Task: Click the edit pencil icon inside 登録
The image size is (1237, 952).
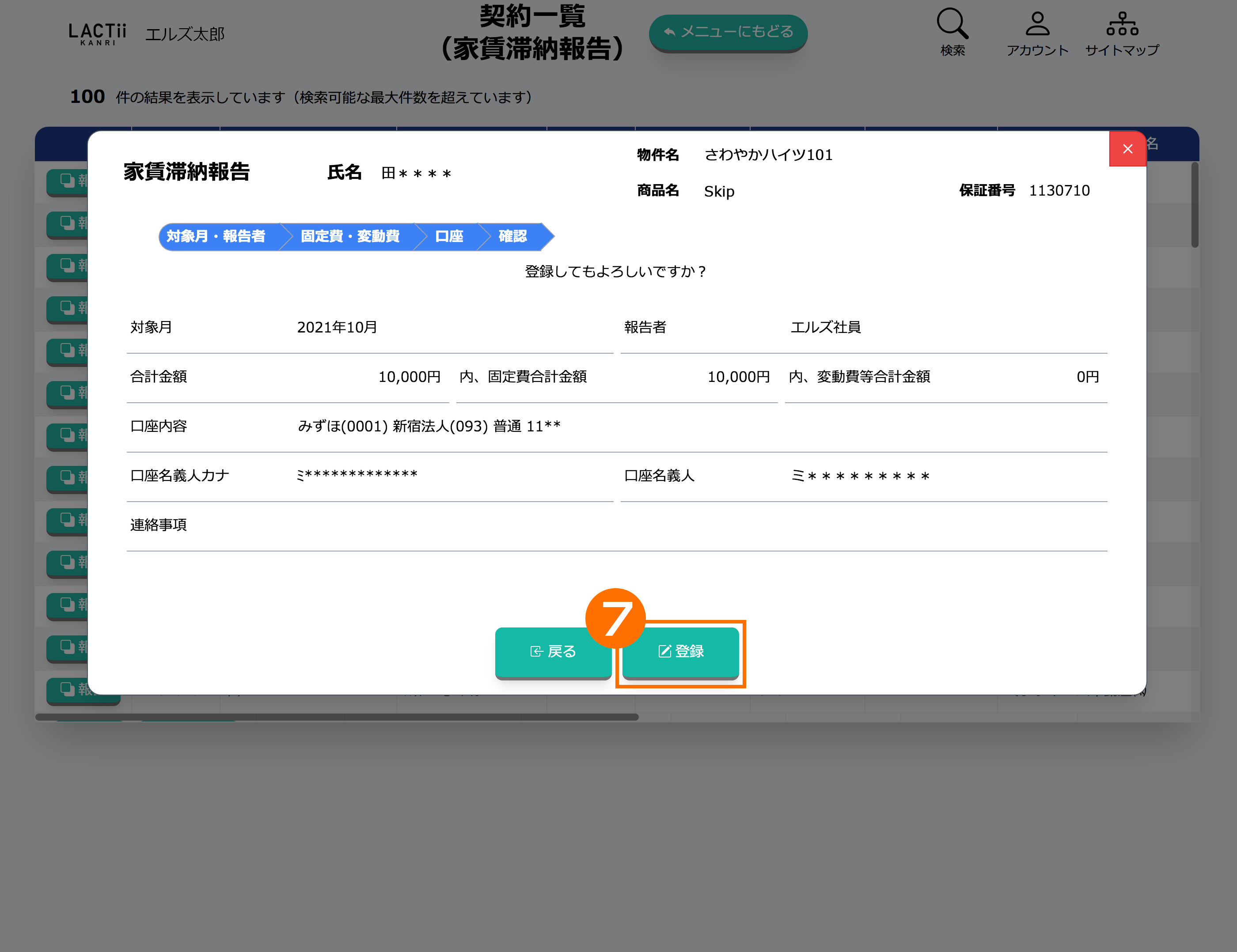Action: (x=664, y=651)
